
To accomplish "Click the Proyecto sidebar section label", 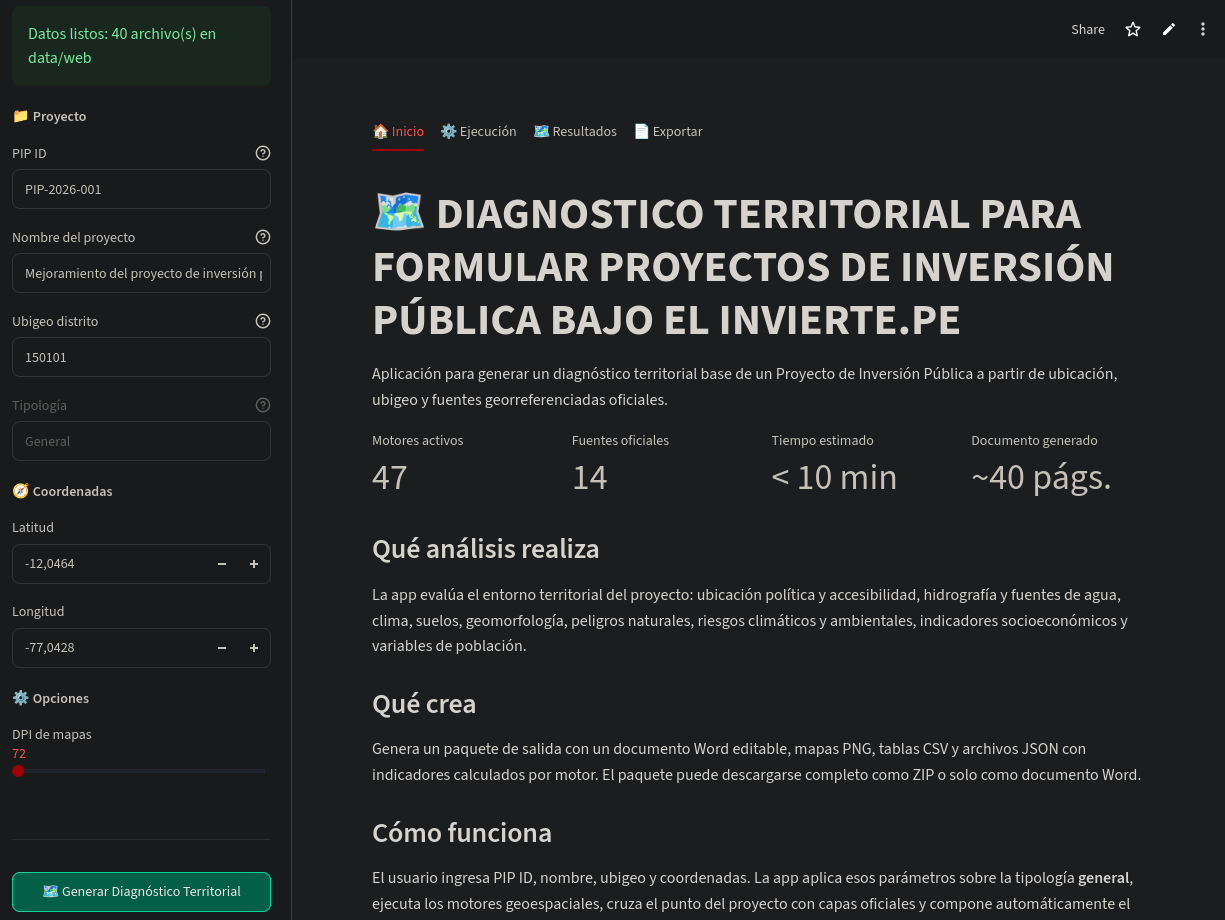I will 49,116.
